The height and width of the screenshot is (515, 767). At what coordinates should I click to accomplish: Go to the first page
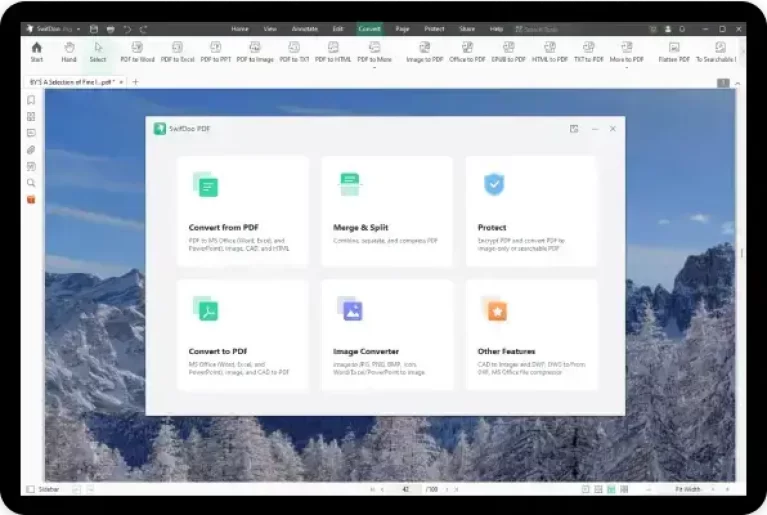(373, 489)
